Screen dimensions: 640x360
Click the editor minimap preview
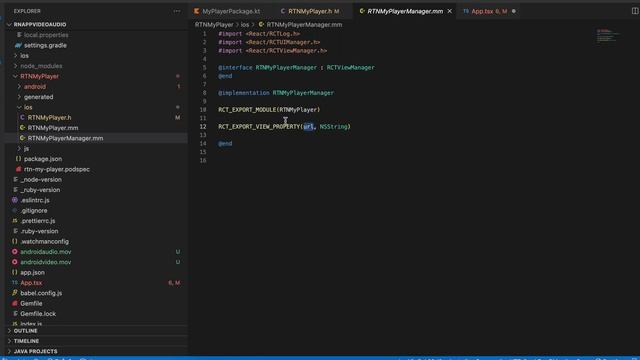tap(608, 36)
